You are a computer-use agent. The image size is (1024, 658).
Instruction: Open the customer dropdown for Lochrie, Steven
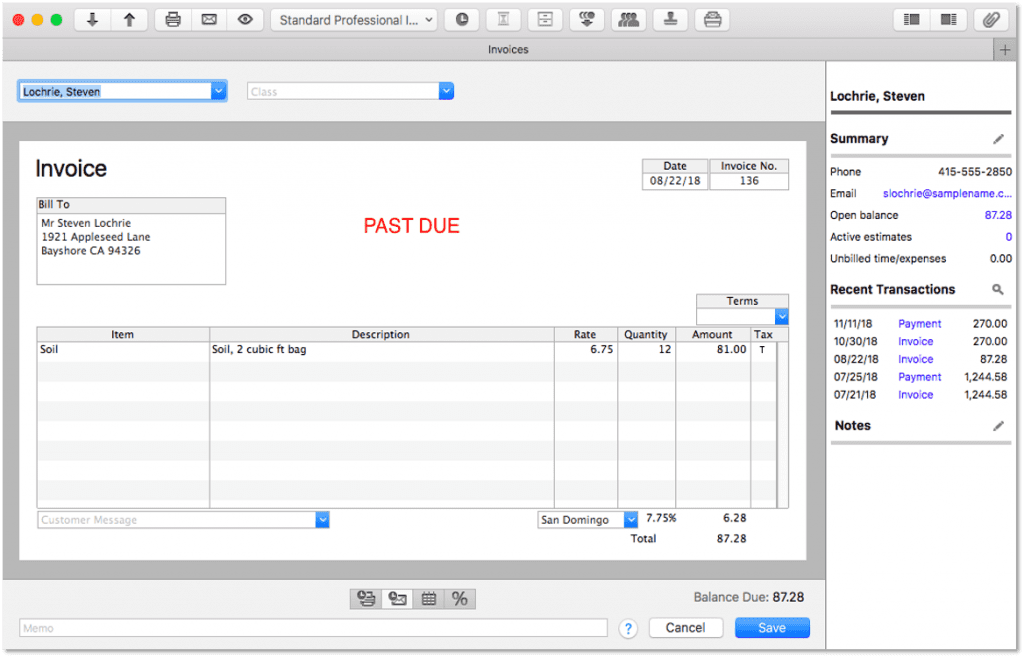click(219, 91)
